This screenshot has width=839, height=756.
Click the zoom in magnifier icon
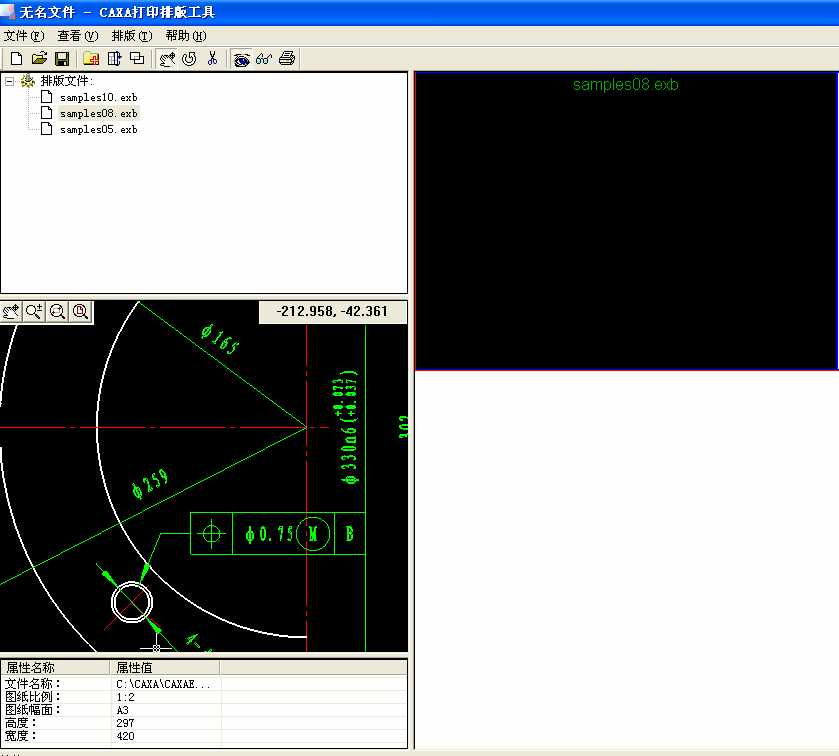click(34, 311)
